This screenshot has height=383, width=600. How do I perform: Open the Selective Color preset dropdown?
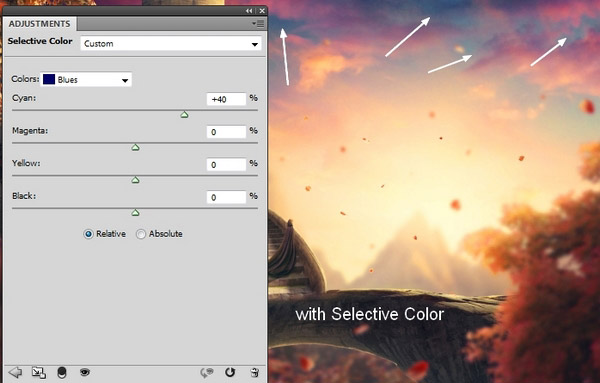click(x=171, y=44)
